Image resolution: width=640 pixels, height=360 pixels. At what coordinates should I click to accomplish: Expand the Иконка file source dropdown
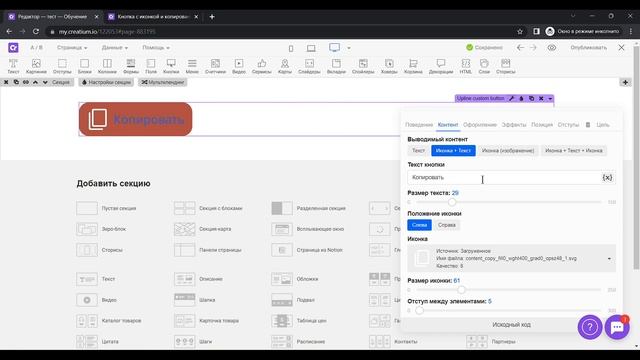(x=609, y=259)
